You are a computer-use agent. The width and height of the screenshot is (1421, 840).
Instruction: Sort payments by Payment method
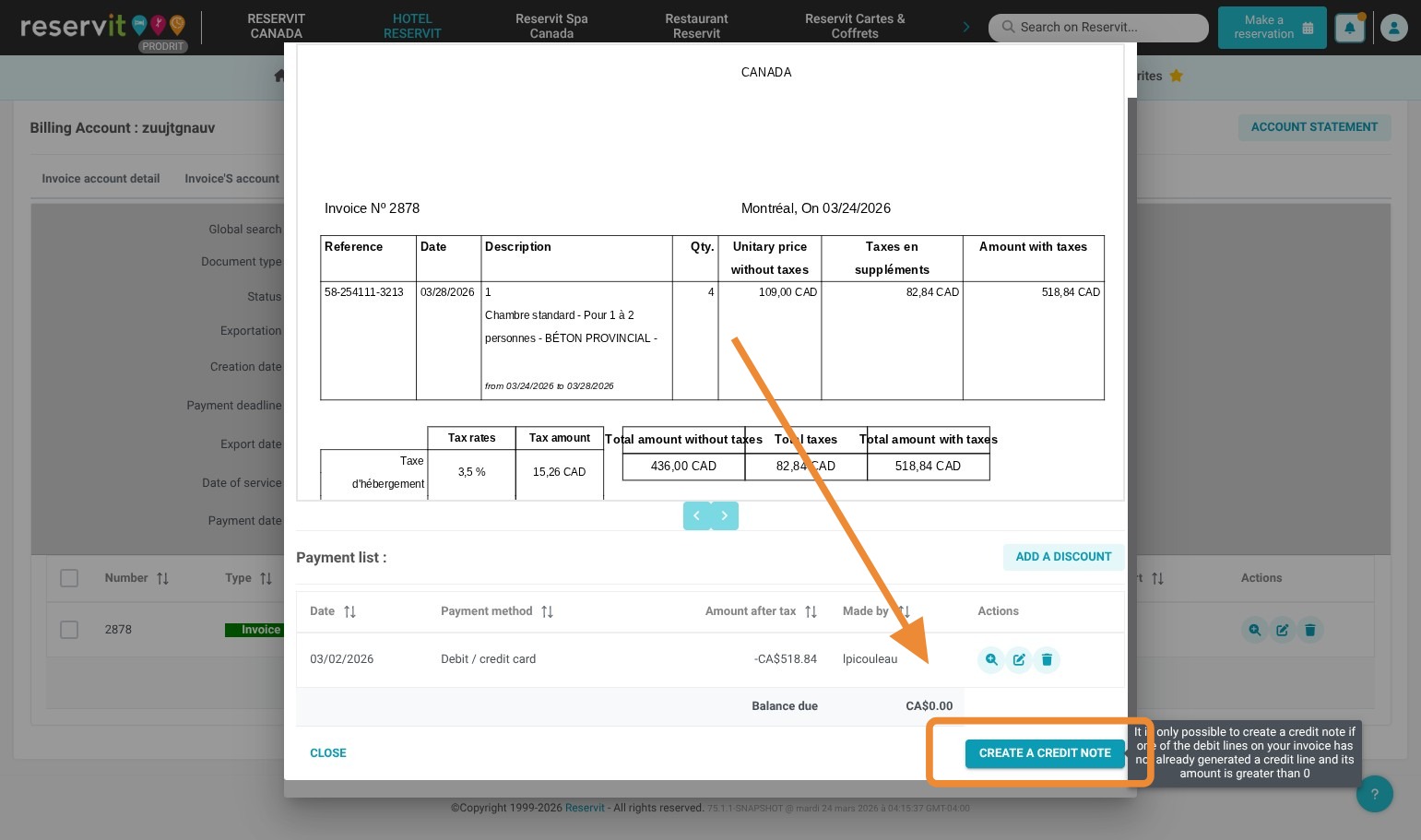tap(547, 611)
